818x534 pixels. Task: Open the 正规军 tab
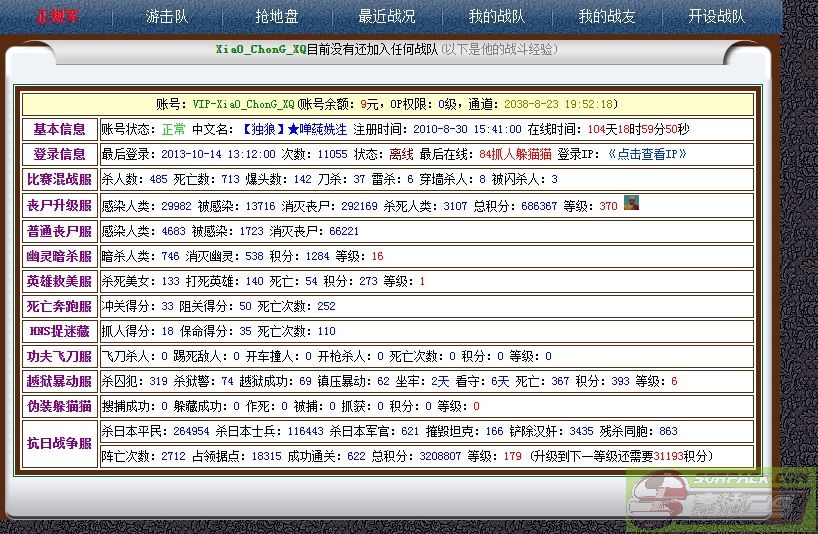58,17
